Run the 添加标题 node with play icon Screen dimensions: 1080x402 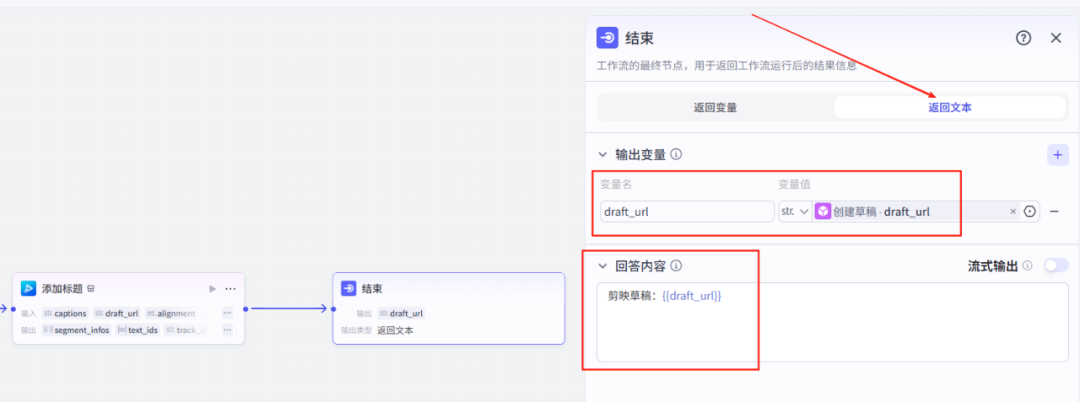[x=212, y=288]
